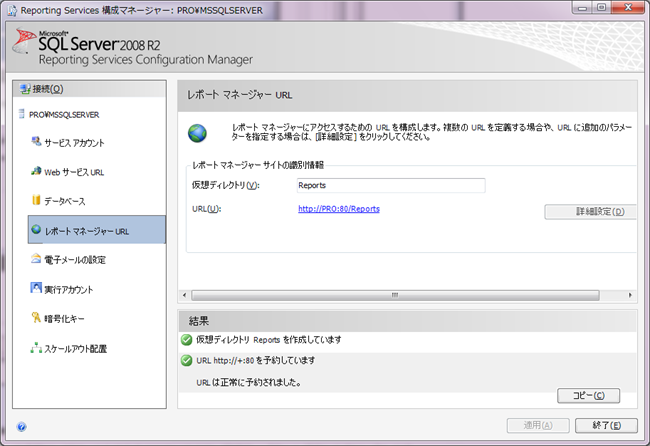This screenshot has height=446, width=650.
Task: Click the 結果 results header
Action: pyautogui.click(x=199, y=321)
